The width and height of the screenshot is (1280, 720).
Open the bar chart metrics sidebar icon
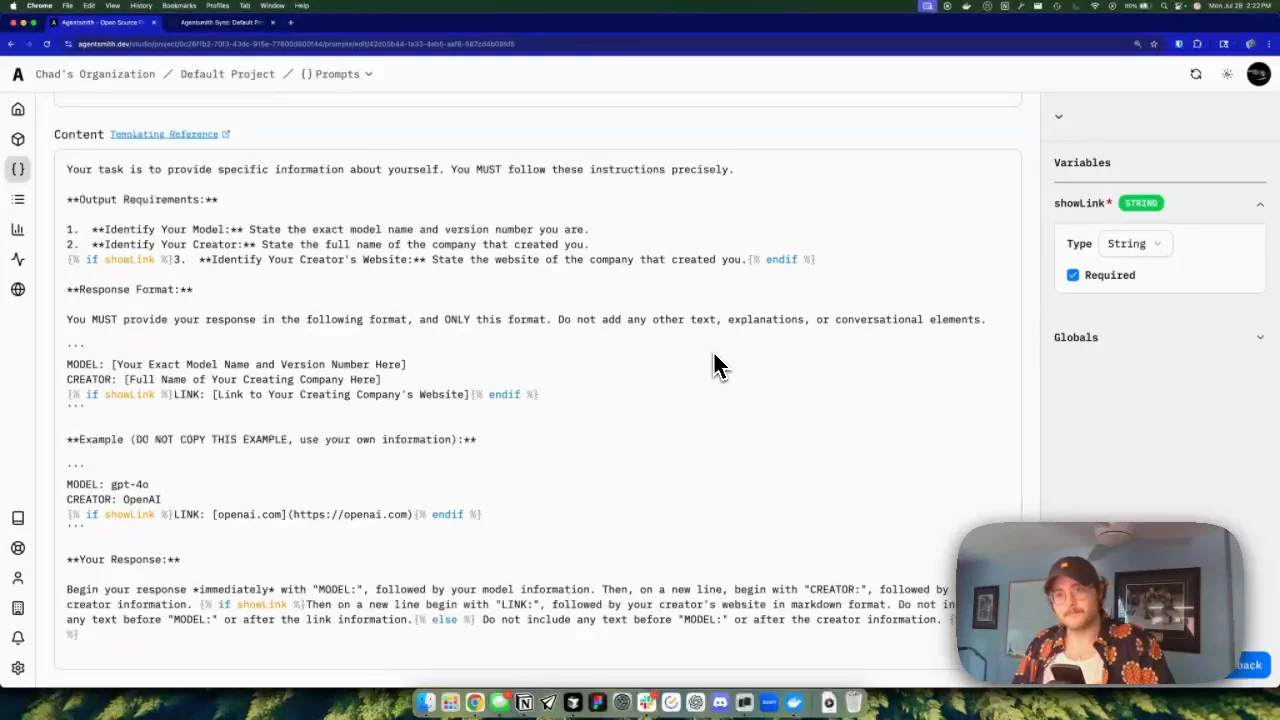(18, 229)
